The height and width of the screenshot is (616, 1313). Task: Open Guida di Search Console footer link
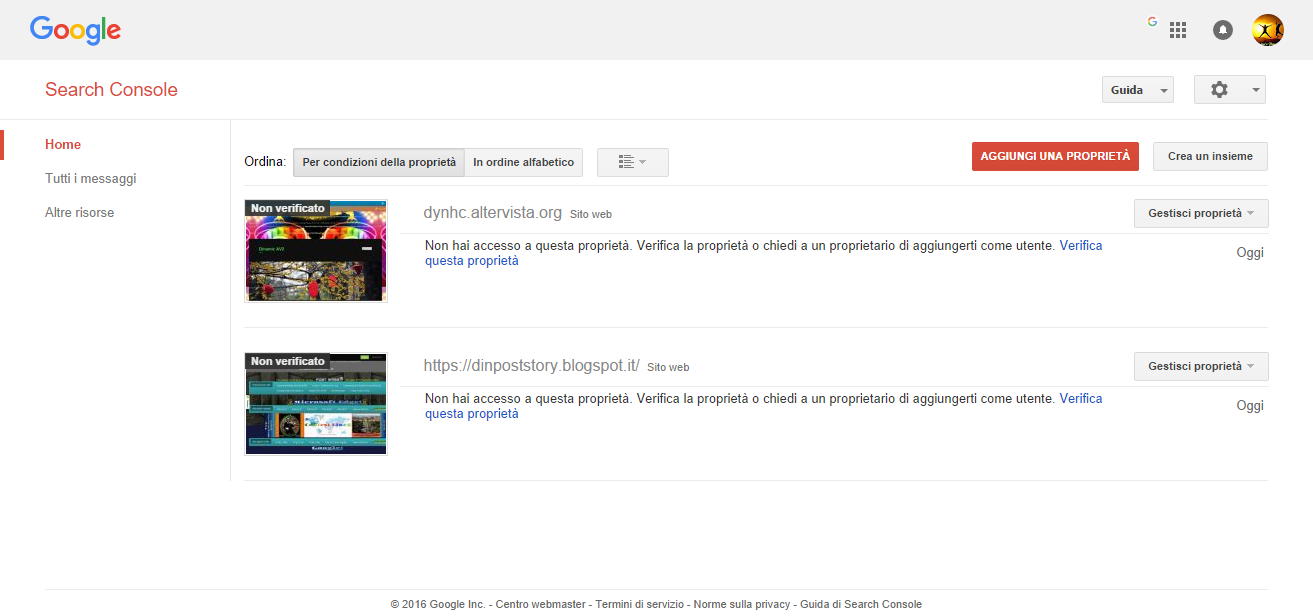pos(861,604)
